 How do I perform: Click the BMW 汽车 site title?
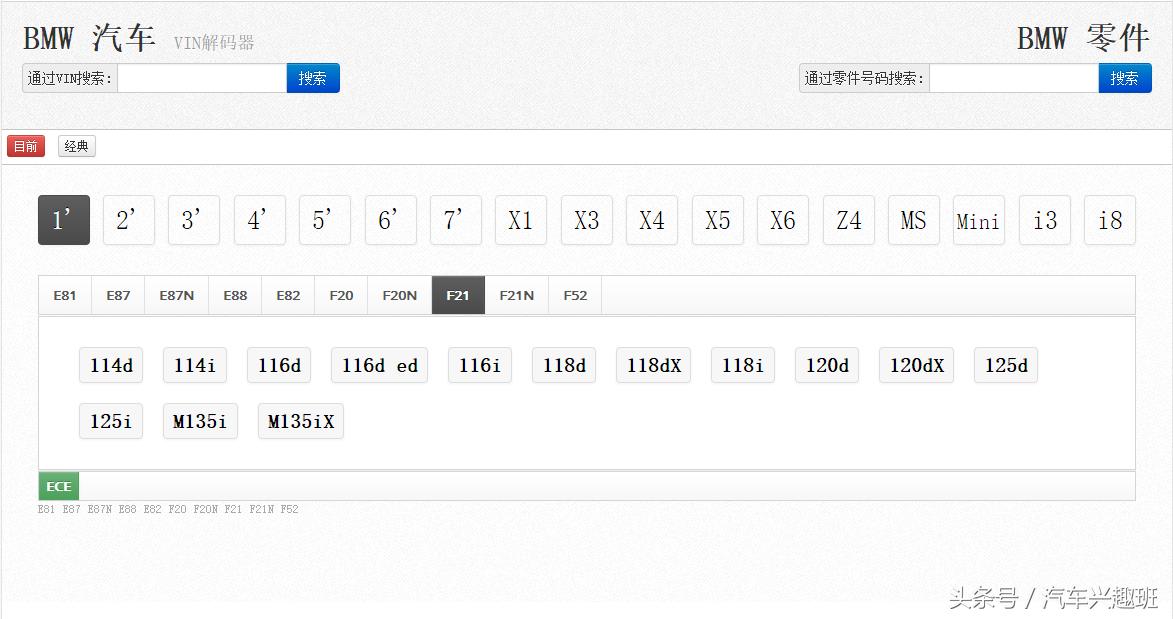click(x=89, y=38)
